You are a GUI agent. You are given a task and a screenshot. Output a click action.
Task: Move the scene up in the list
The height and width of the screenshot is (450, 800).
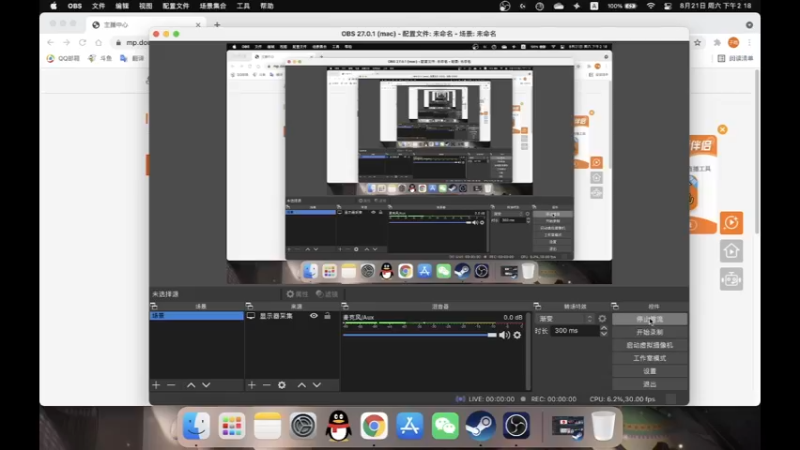coord(191,385)
